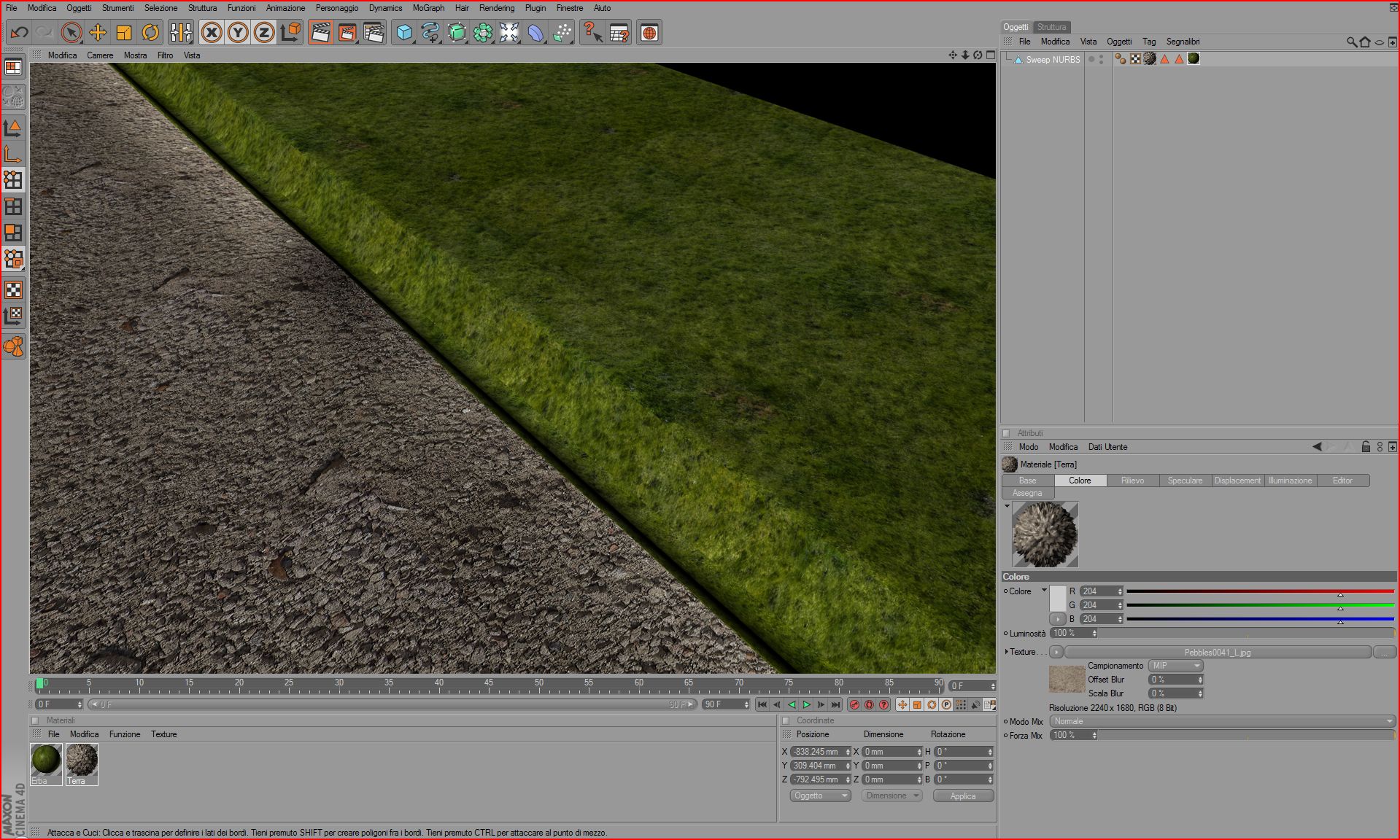Click the Applica button

(x=963, y=796)
